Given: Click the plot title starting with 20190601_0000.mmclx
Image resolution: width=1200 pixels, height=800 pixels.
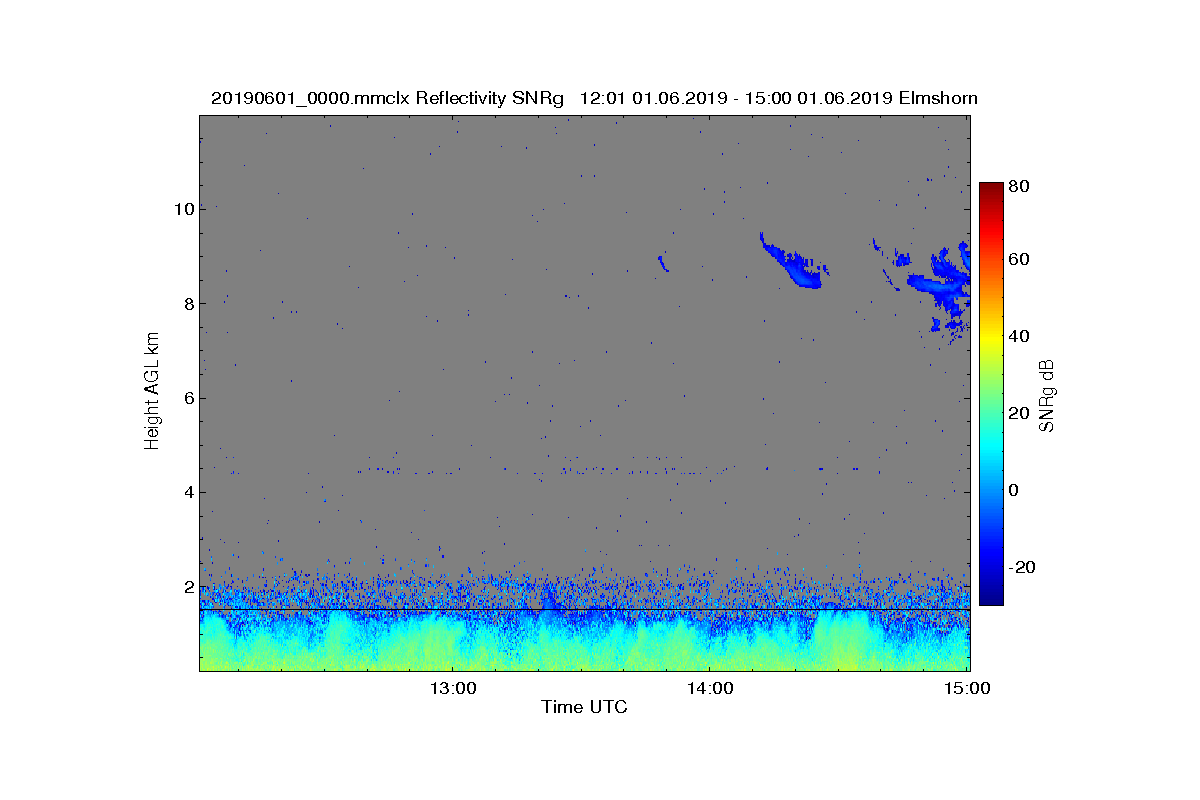Looking at the screenshot, I should pos(594,98).
